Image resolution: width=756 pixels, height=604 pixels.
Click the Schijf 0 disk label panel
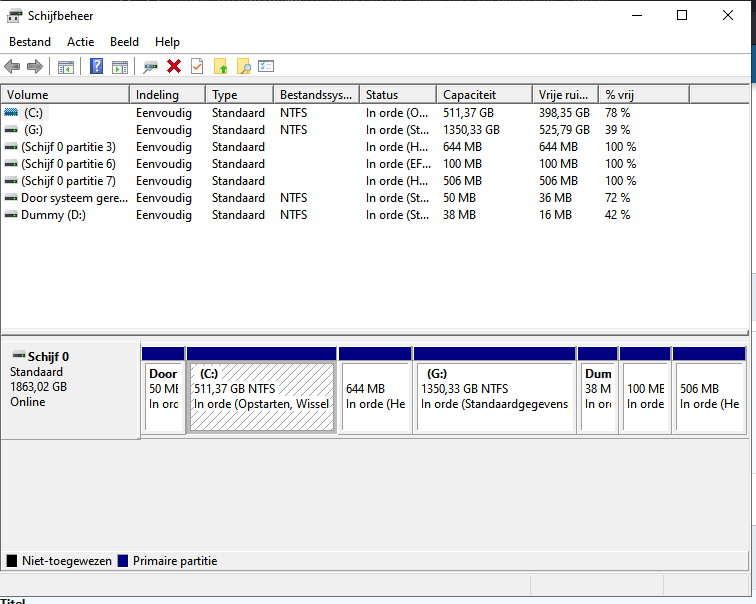69,390
